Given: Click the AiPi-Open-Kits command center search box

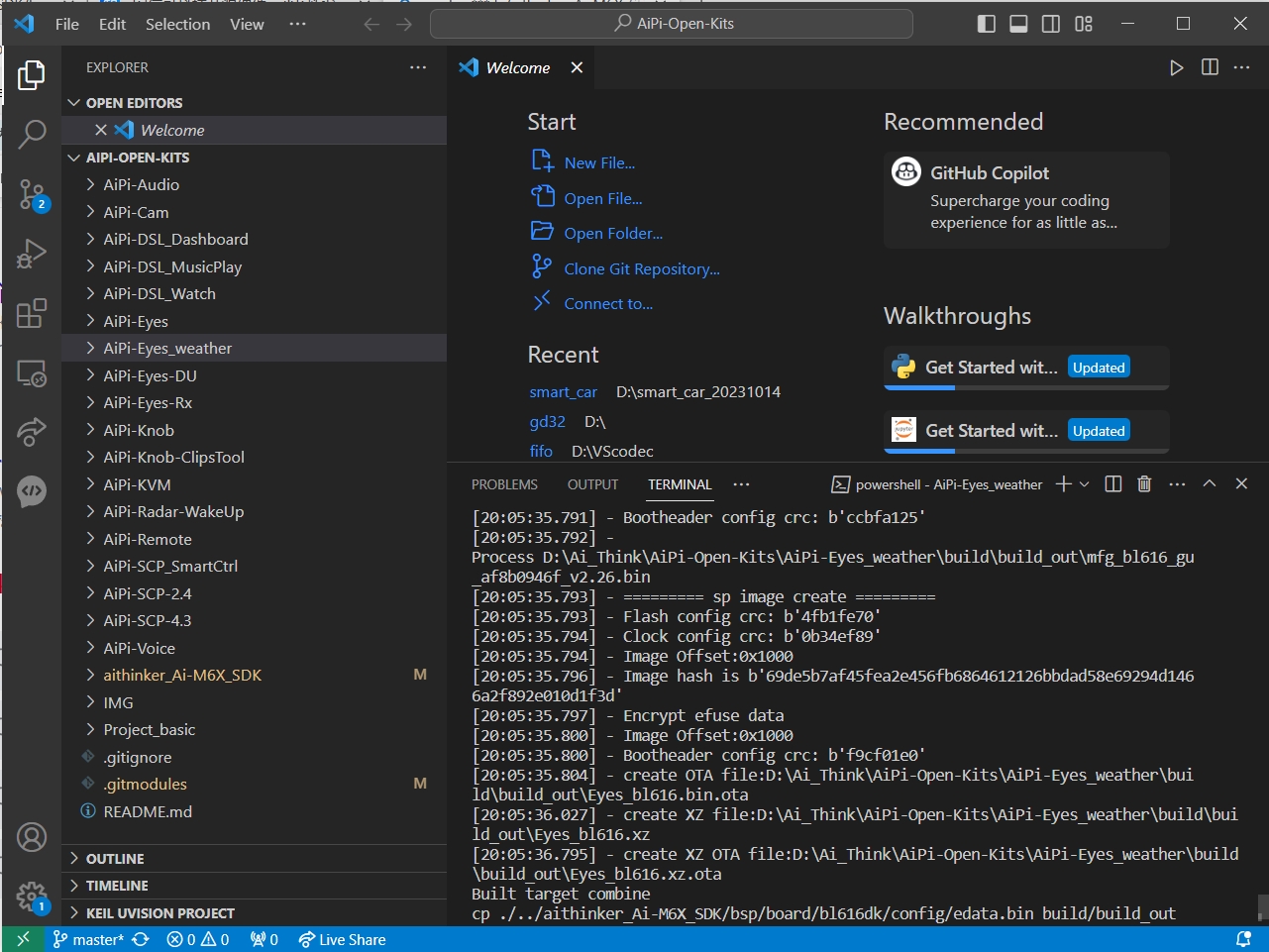Looking at the screenshot, I should pos(671,24).
